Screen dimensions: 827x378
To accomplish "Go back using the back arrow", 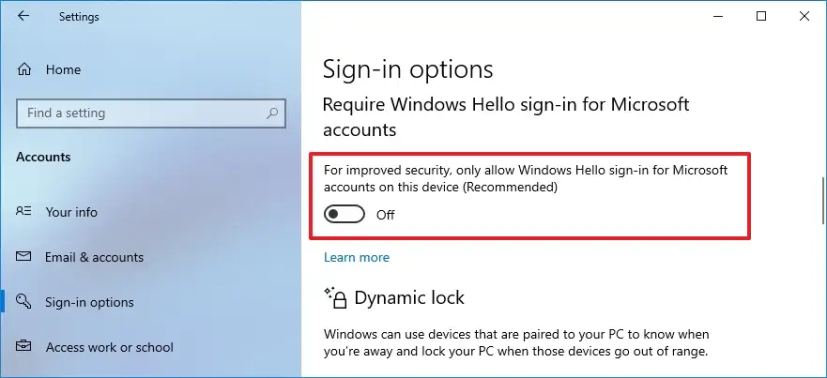I will (x=23, y=16).
